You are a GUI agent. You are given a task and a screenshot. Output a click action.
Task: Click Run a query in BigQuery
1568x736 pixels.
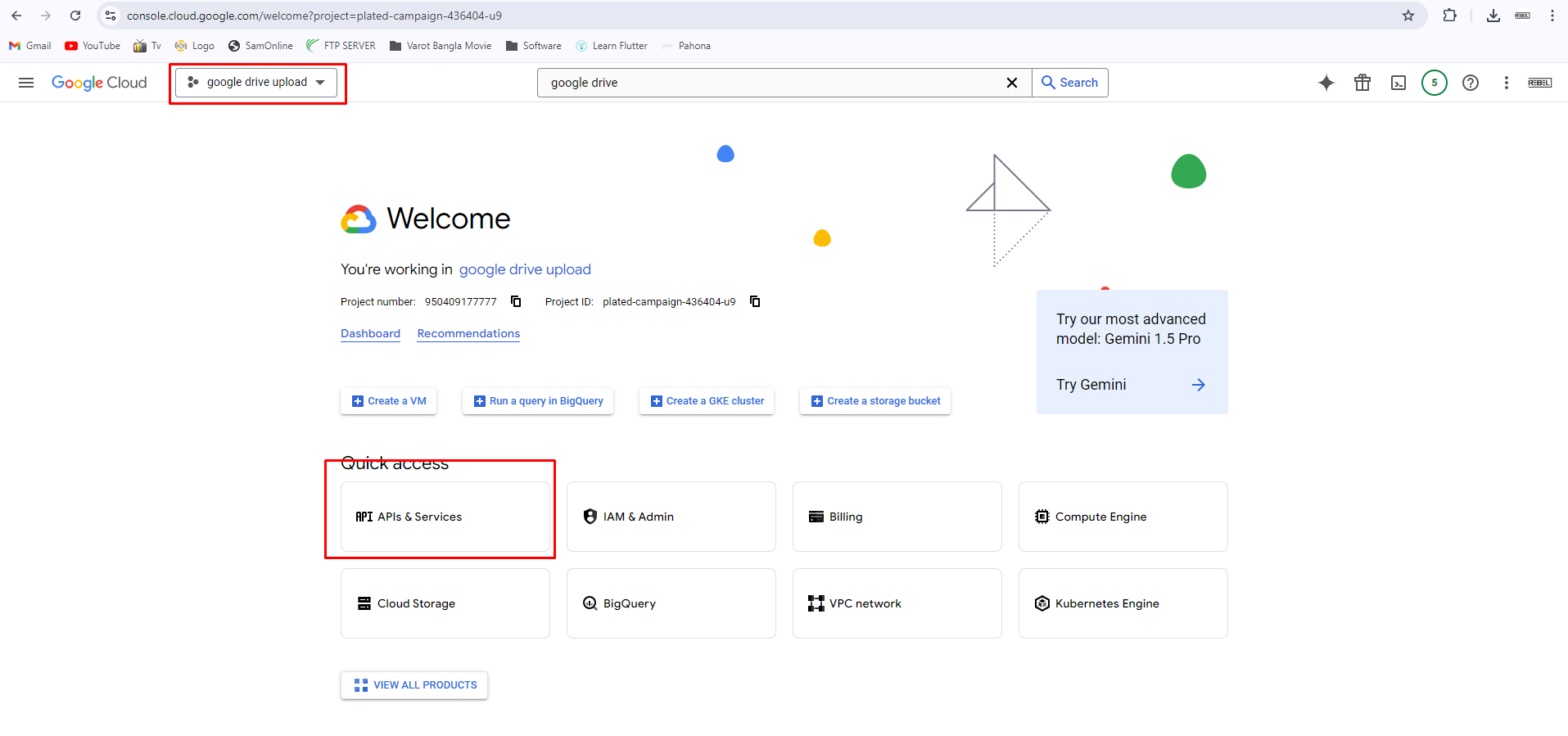tap(538, 401)
